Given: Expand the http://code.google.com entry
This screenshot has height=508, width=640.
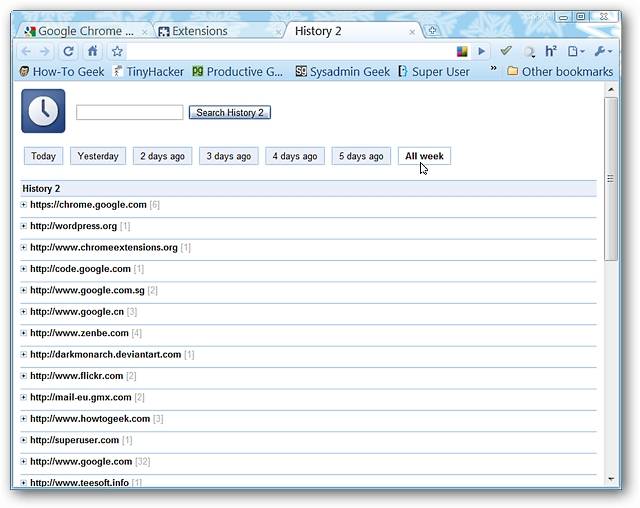Looking at the screenshot, I should click(x=24, y=269).
